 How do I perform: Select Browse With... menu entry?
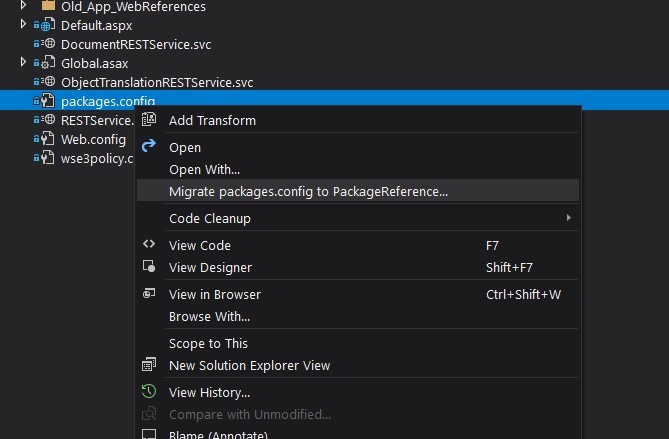coord(358,317)
